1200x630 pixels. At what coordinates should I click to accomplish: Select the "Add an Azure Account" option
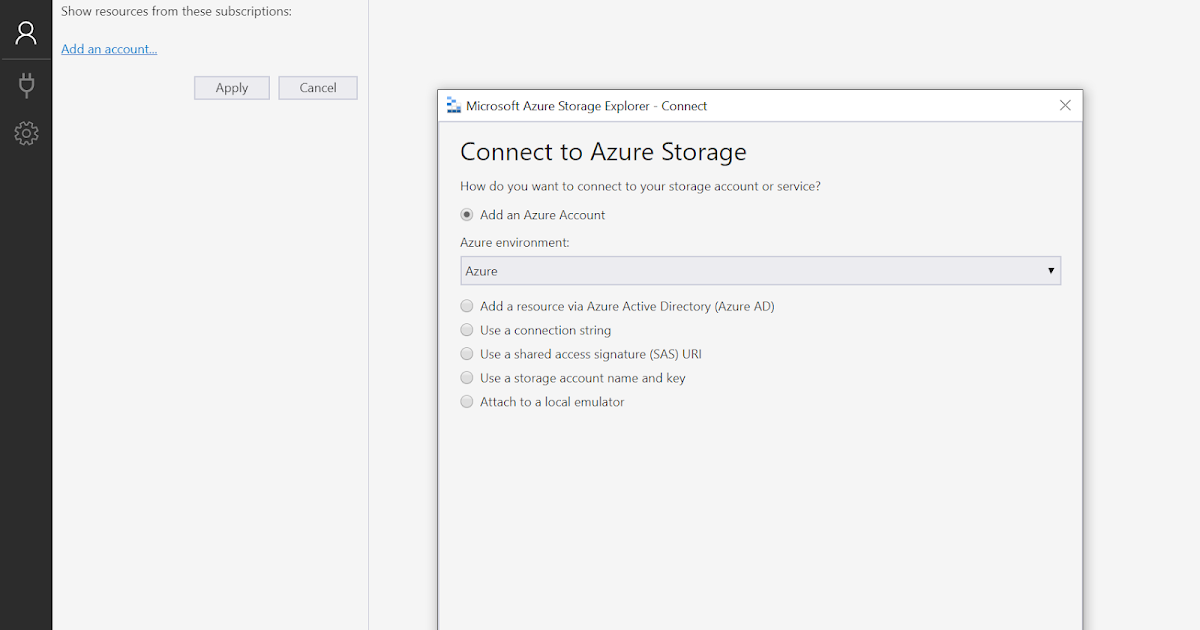467,214
